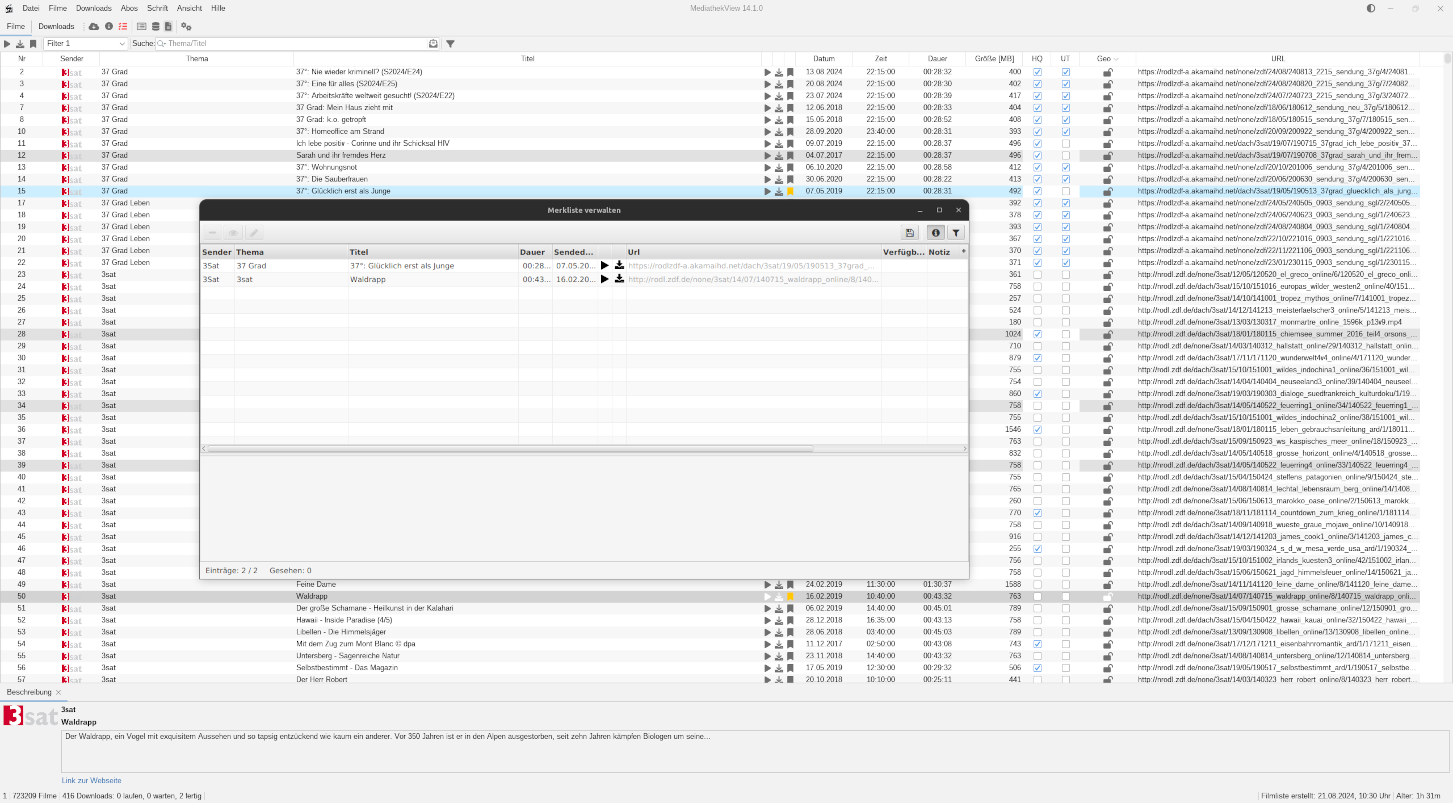Open the red bookmark list manager icon
The width and height of the screenshot is (1453, 803).
tap(122, 26)
